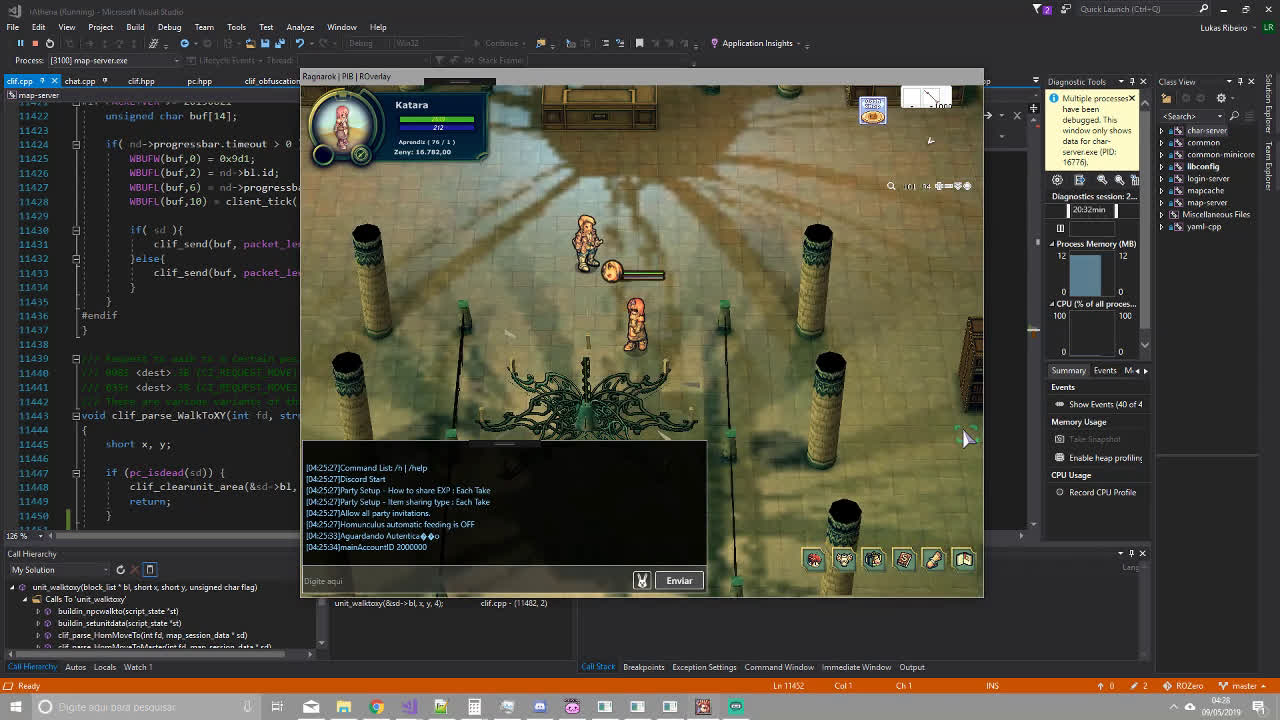Image resolution: width=1280 pixels, height=720 pixels.
Task: Launch Google Chrome from the taskbar
Action: click(x=376, y=707)
